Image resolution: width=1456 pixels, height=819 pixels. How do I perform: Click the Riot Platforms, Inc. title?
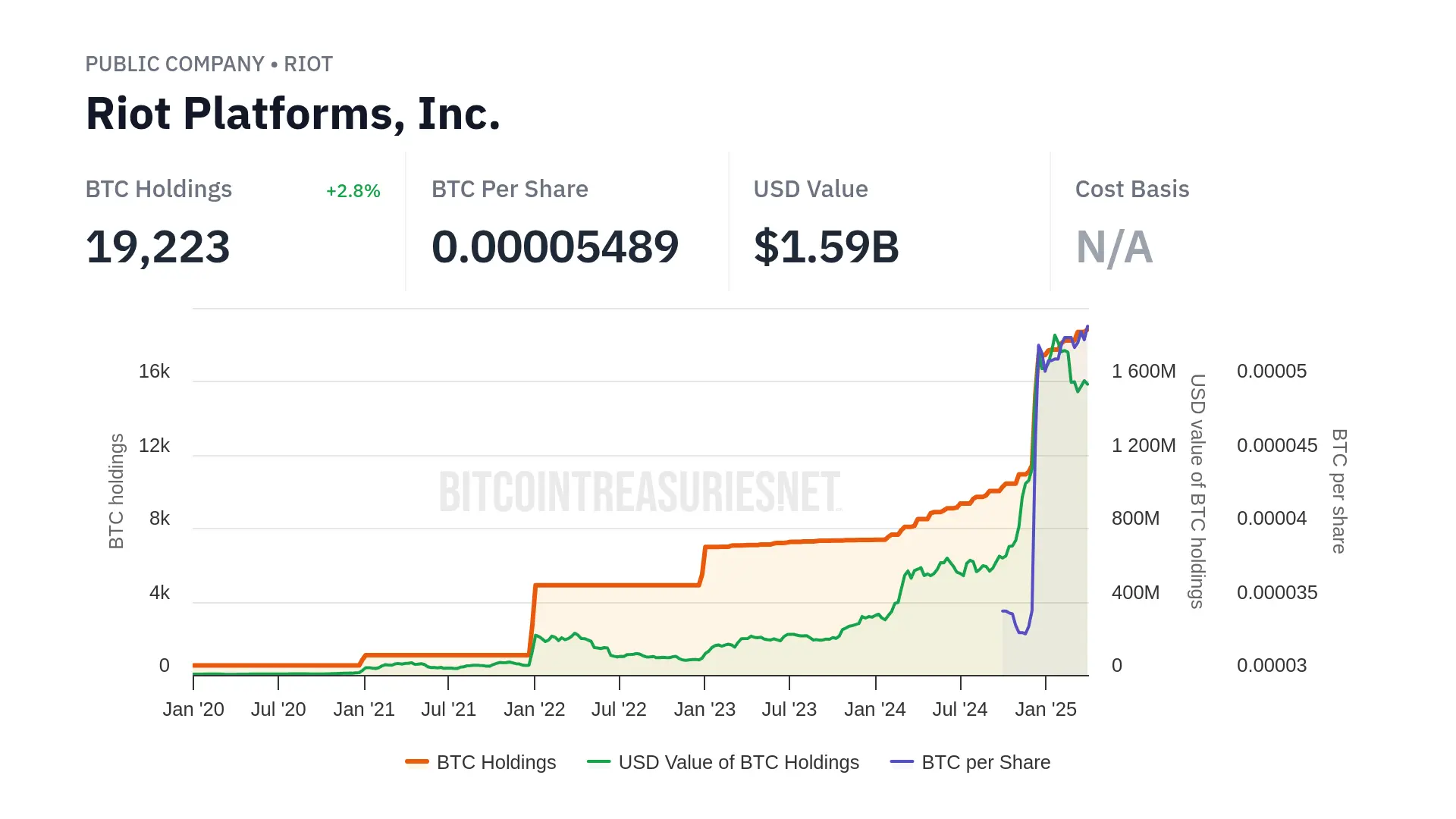coord(293,114)
